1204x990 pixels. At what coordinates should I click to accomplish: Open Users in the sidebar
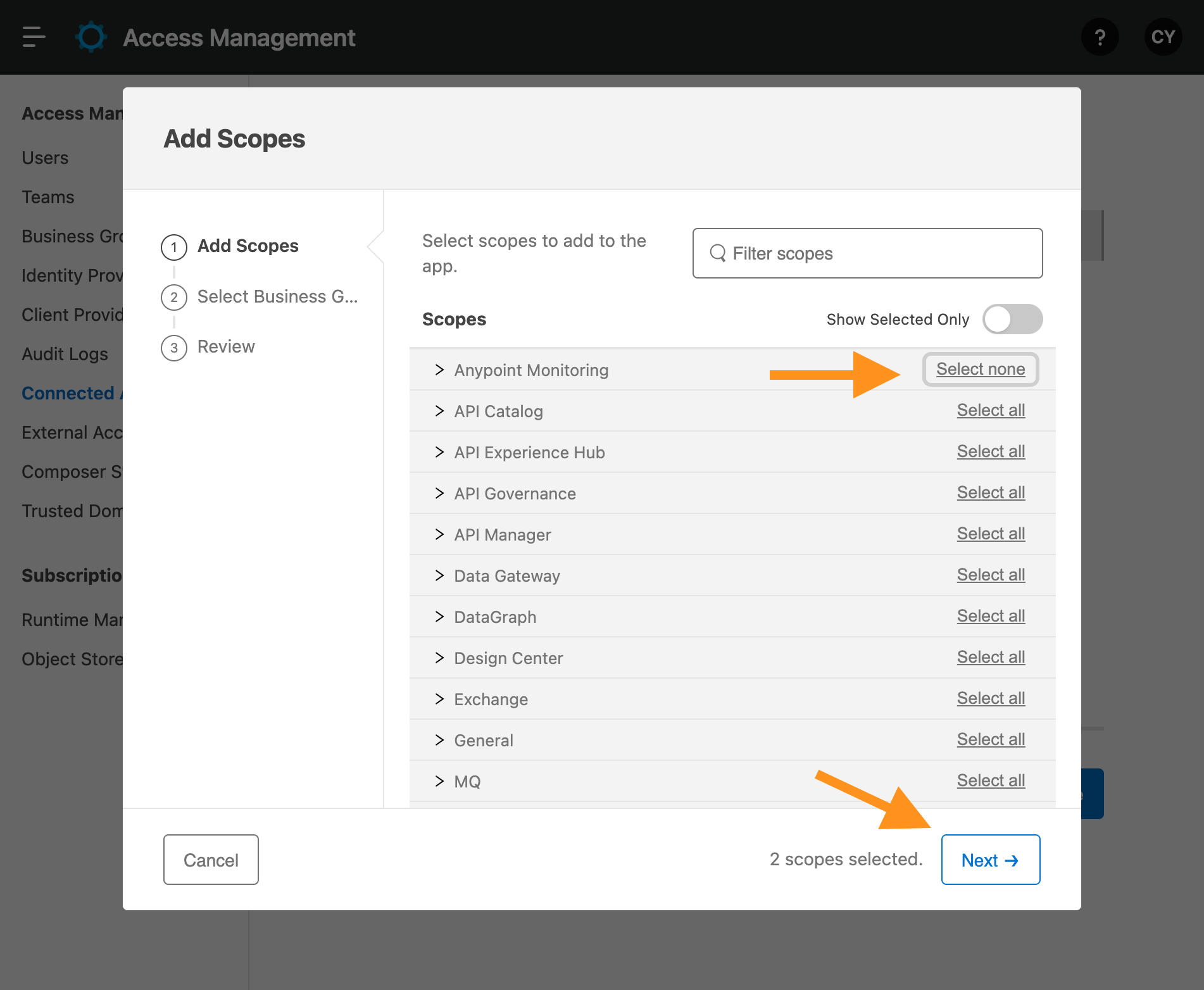pyautogui.click(x=45, y=158)
